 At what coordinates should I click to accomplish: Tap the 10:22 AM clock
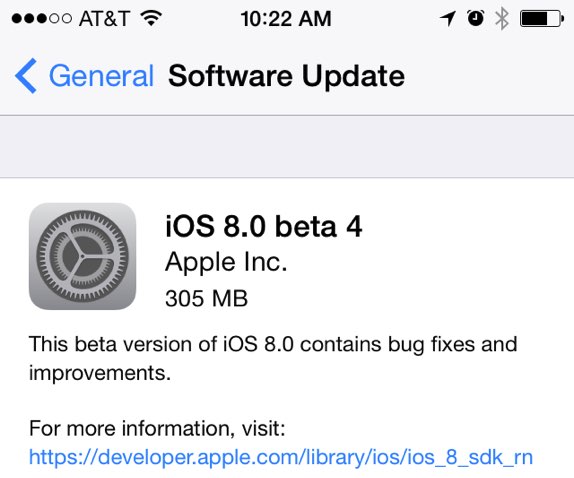tap(286, 19)
